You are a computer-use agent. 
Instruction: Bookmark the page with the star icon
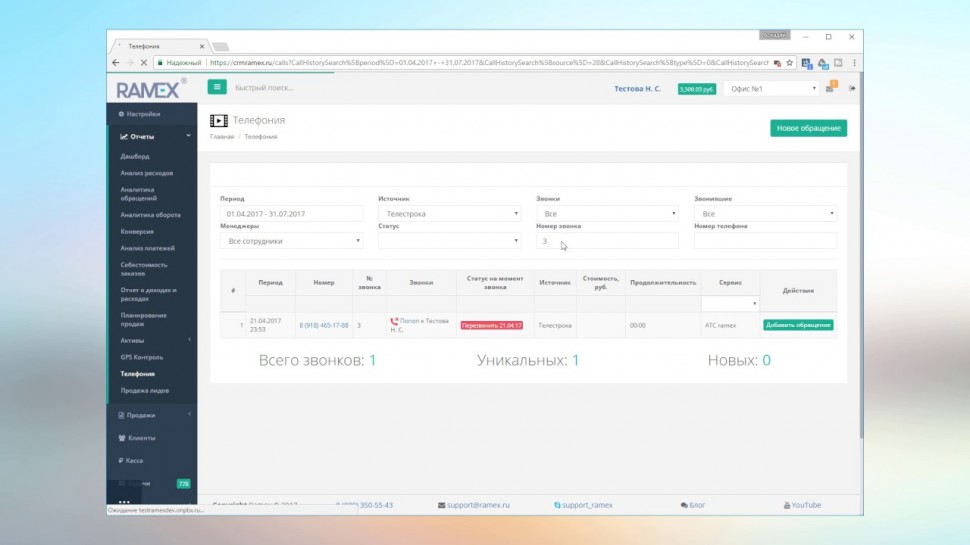click(x=790, y=62)
